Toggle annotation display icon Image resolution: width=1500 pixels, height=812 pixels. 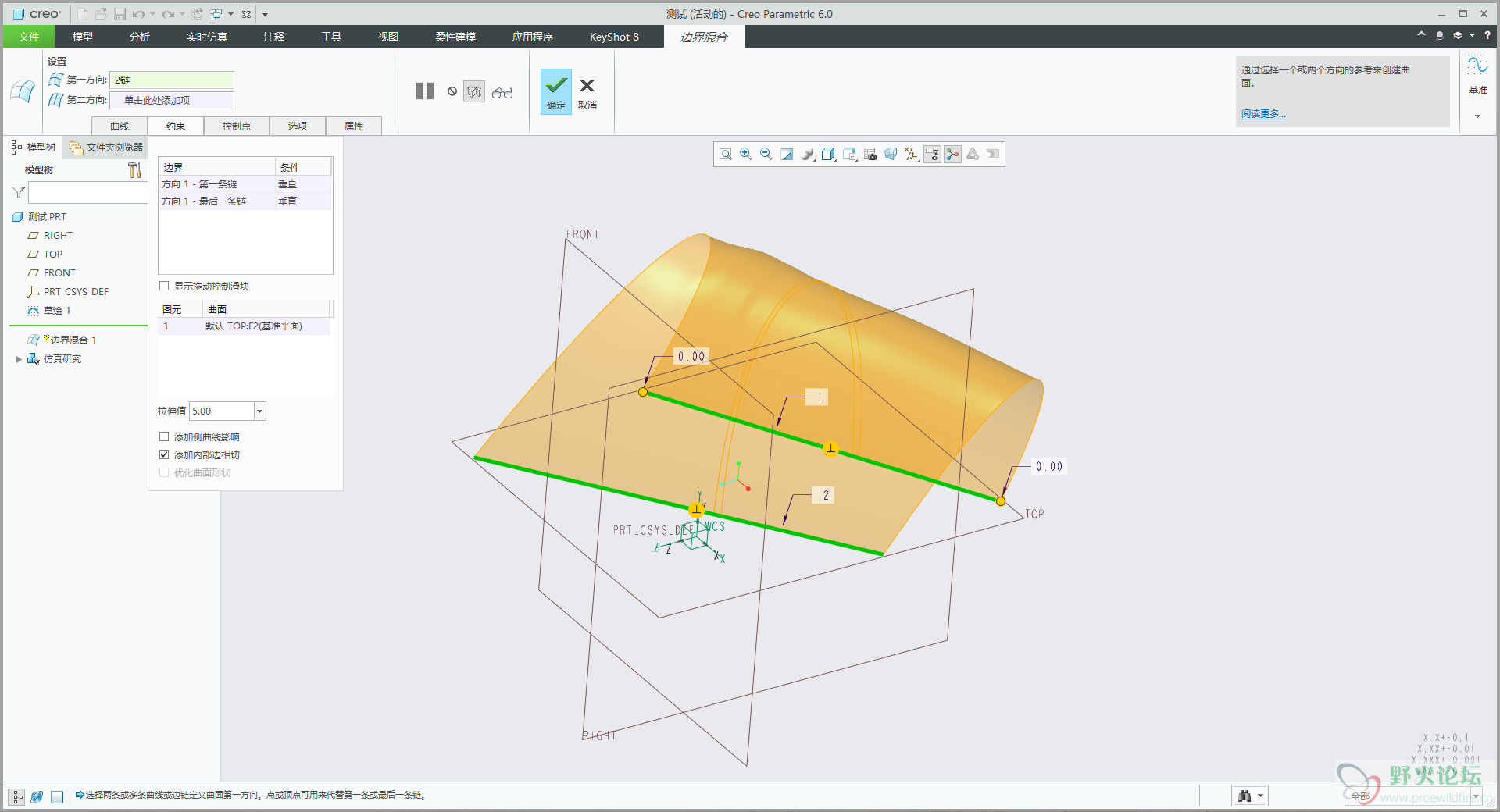pyautogui.click(x=932, y=155)
